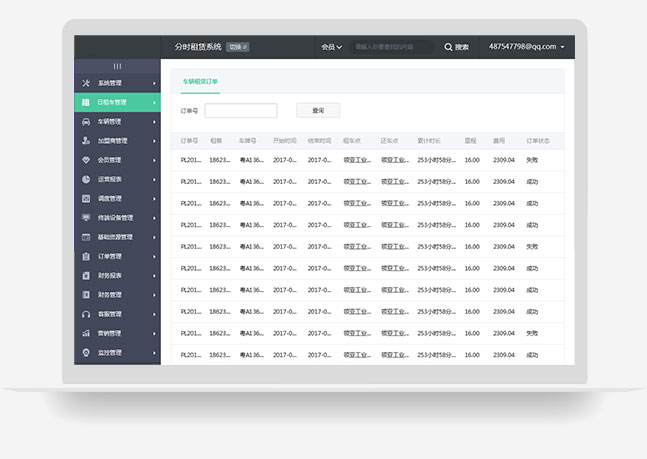This screenshot has width=647, height=459.
Task: Collapse sidebar using the top grip handle
Action: (117, 66)
